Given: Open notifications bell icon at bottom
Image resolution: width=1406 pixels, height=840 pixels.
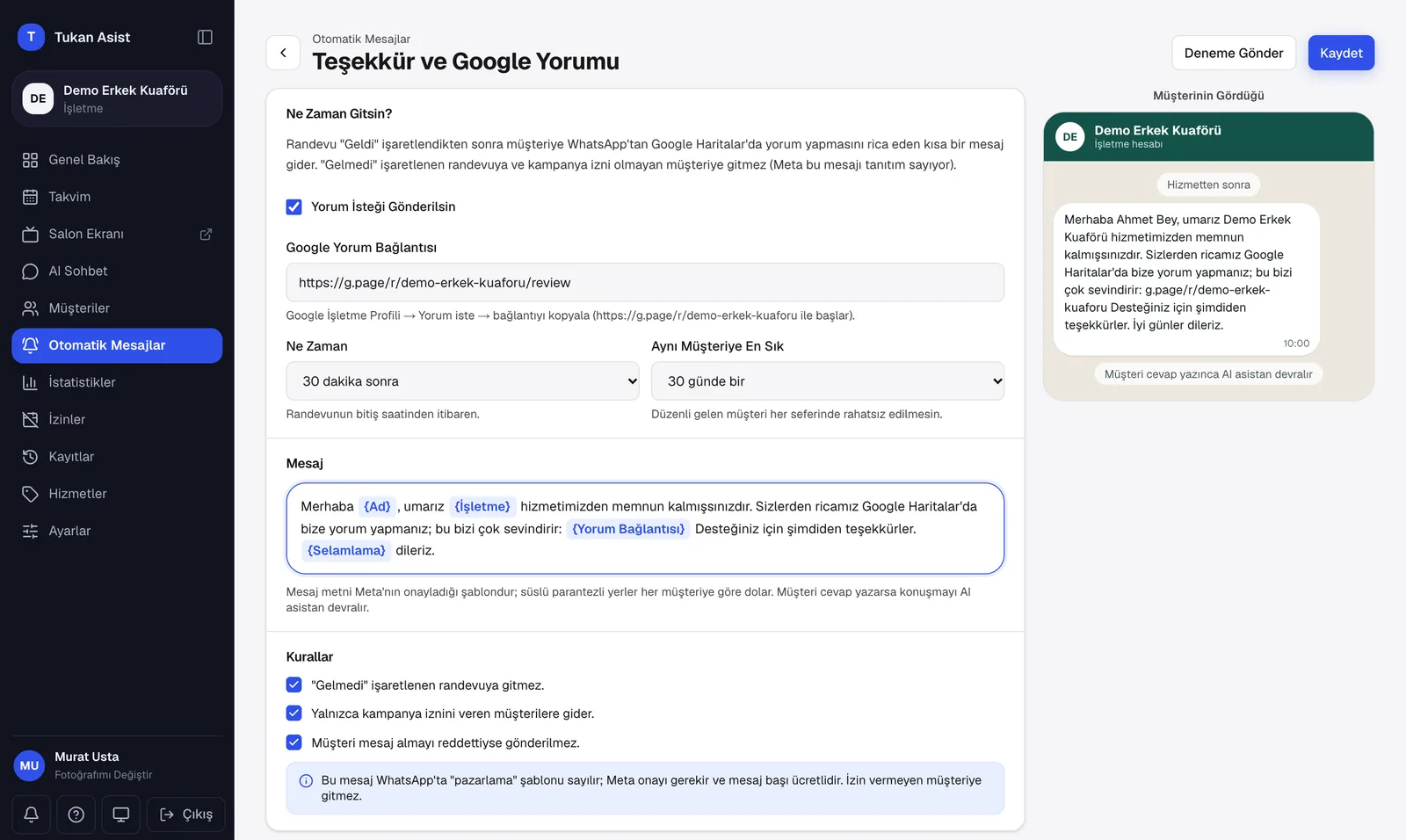Looking at the screenshot, I should click(31, 815).
